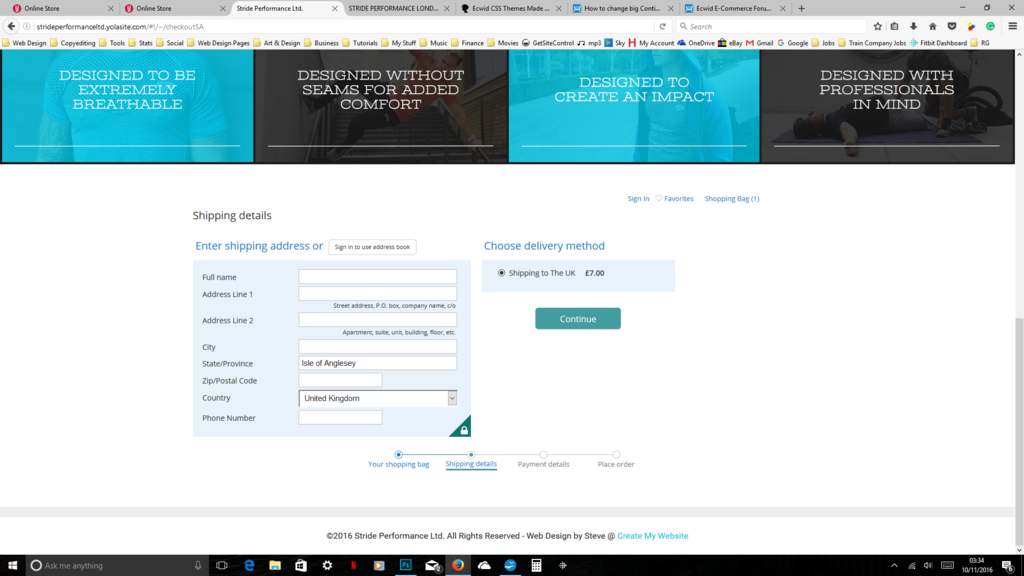This screenshot has width=1024, height=576.
Task: Open the Calculator taskbar icon
Action: point(536,565)
